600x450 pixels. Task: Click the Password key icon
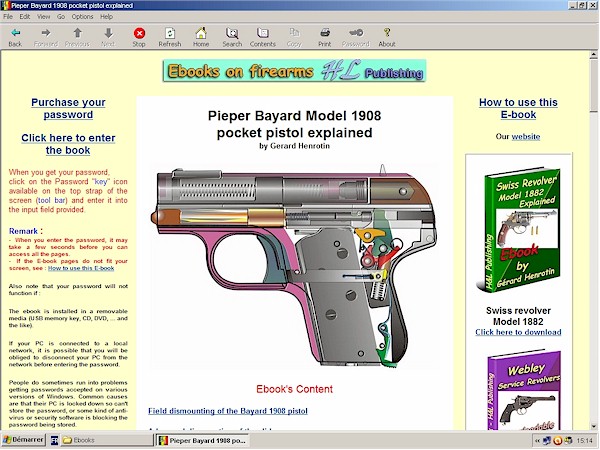click(356, 33)
